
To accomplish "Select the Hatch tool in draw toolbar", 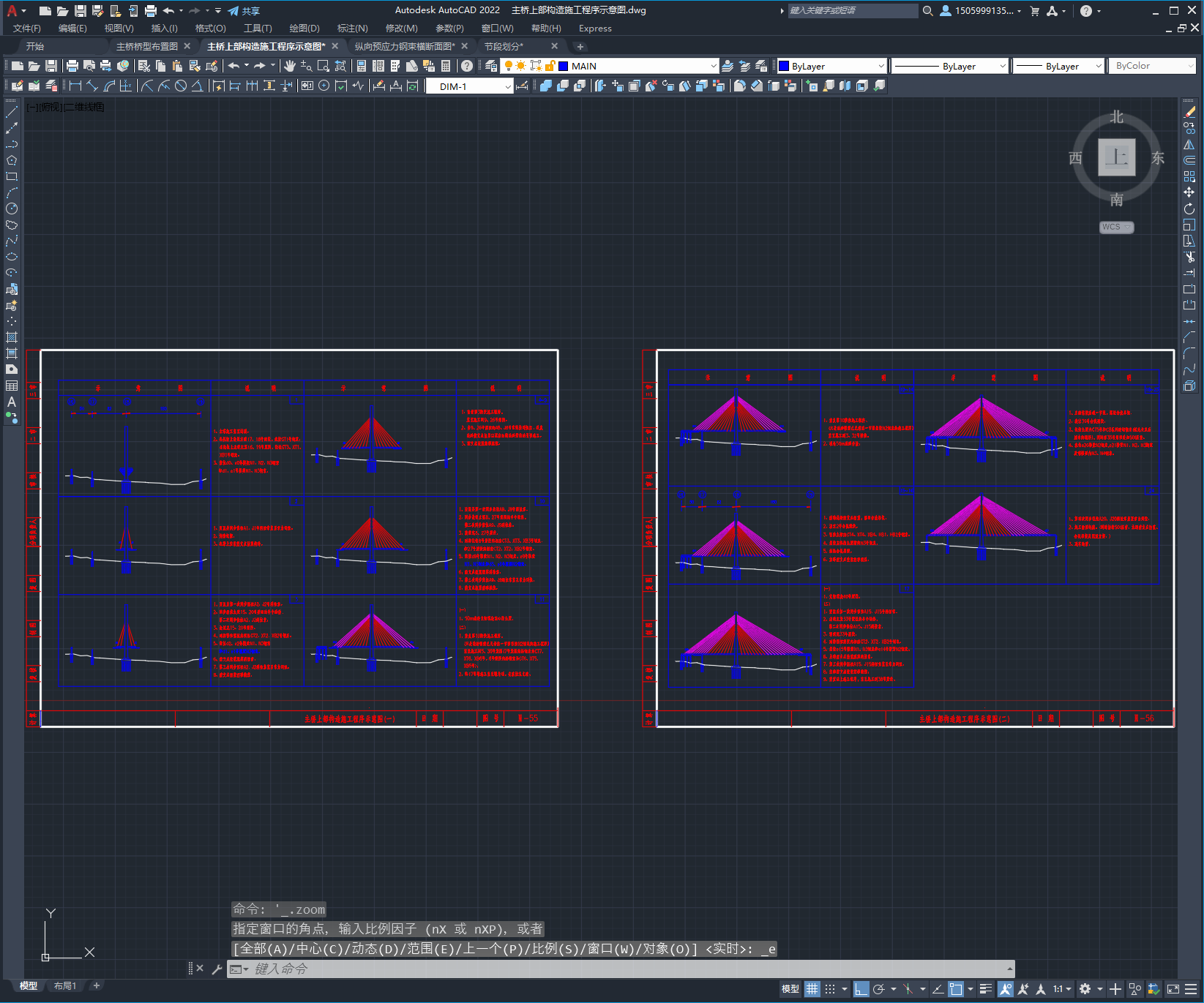I will 12,337.
